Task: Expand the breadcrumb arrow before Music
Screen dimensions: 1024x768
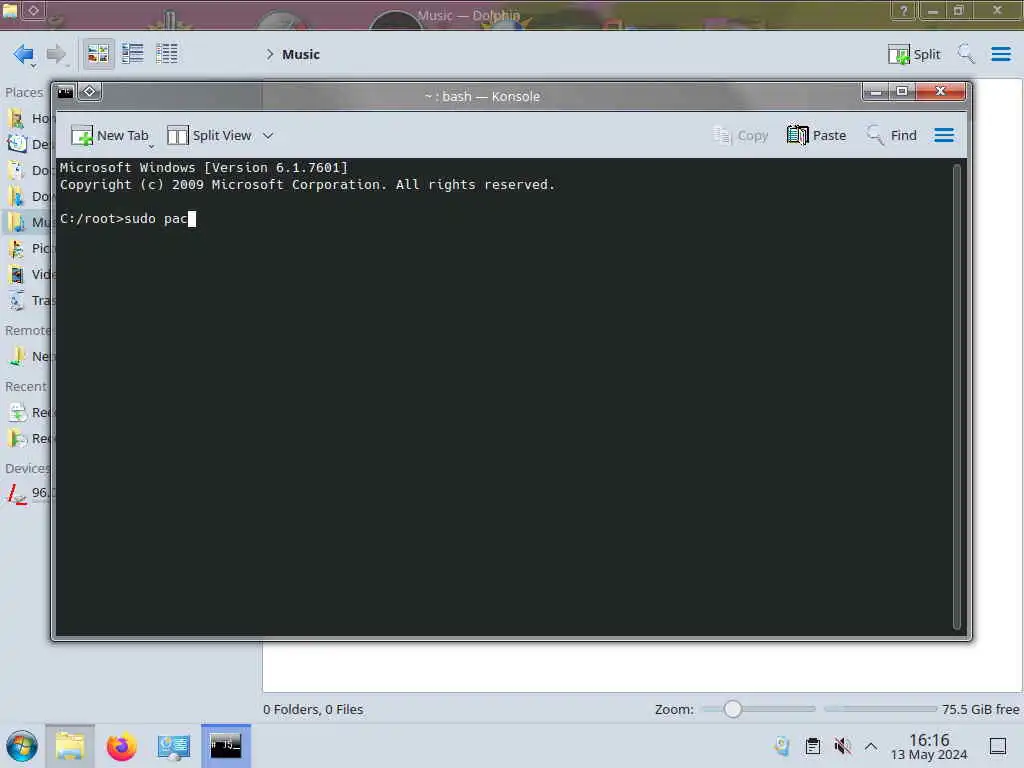Action: coord(270,55)
